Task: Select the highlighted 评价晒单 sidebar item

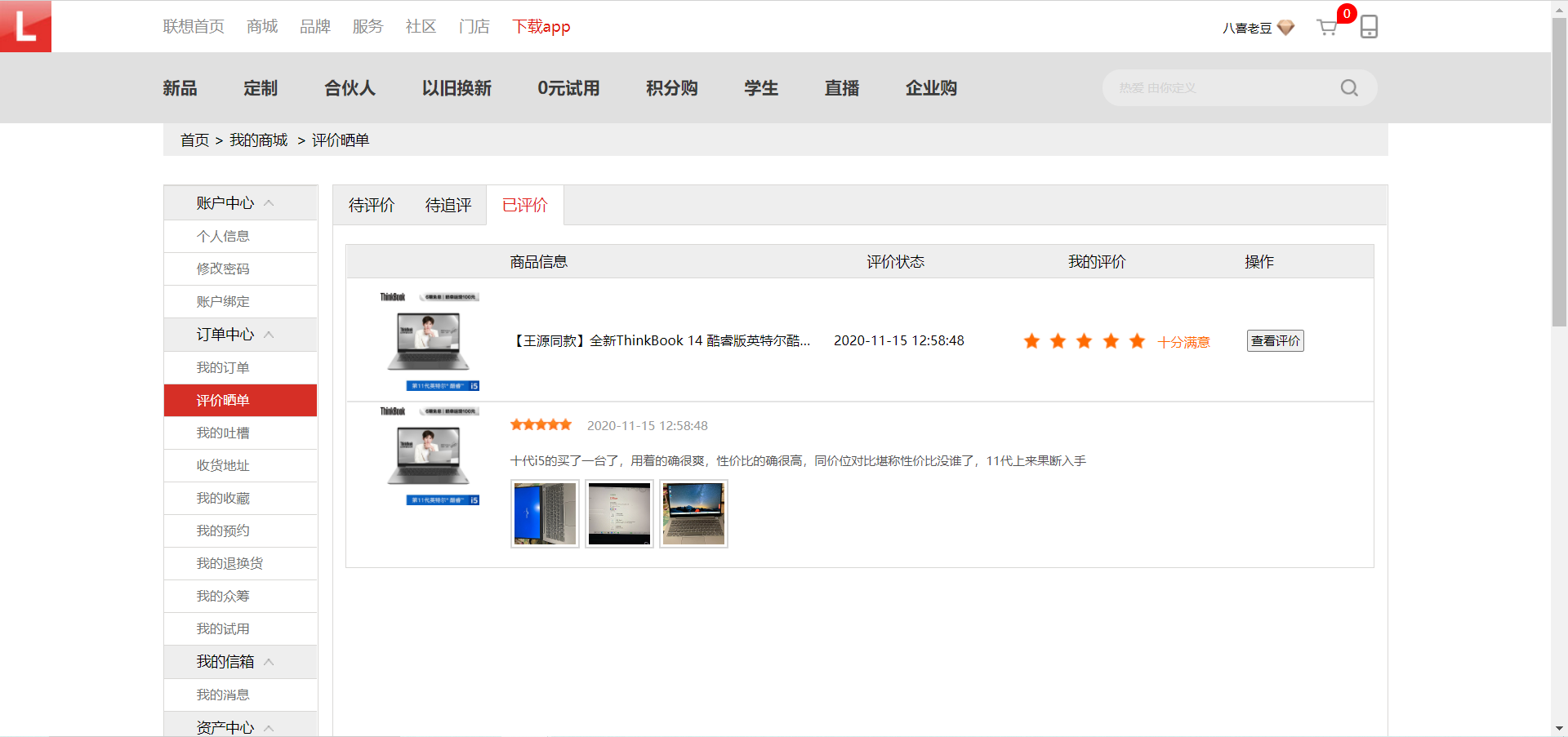Action: click(240, 400)
